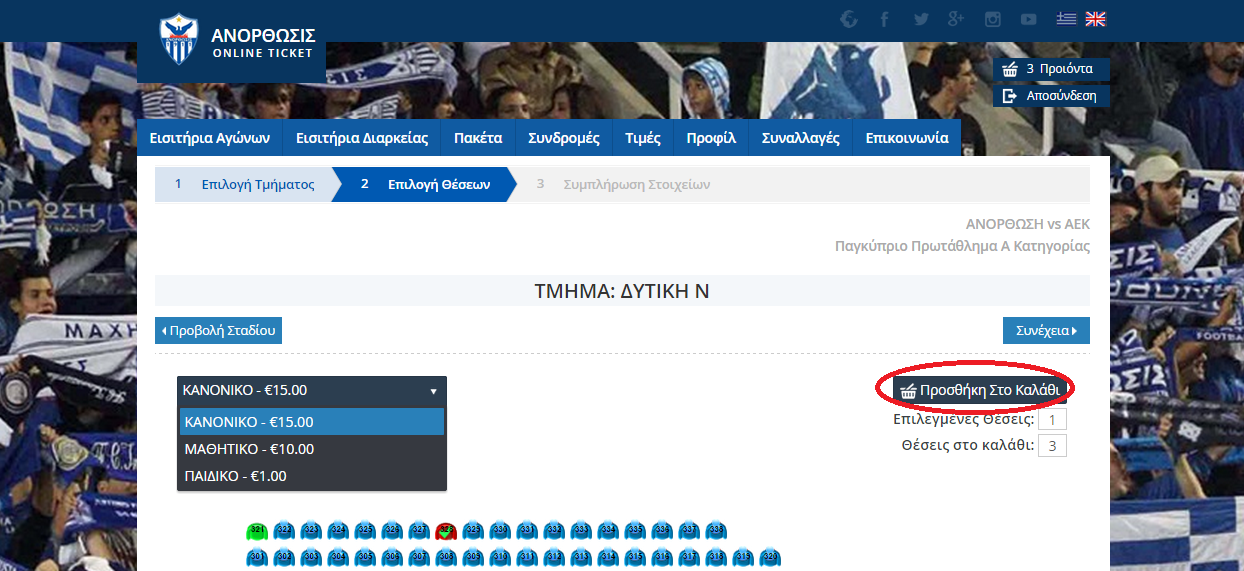Click step 3 Συμπλήρωση Στοιχείων
Viewport: 1244px width, 571px height.
pos(623,184)
